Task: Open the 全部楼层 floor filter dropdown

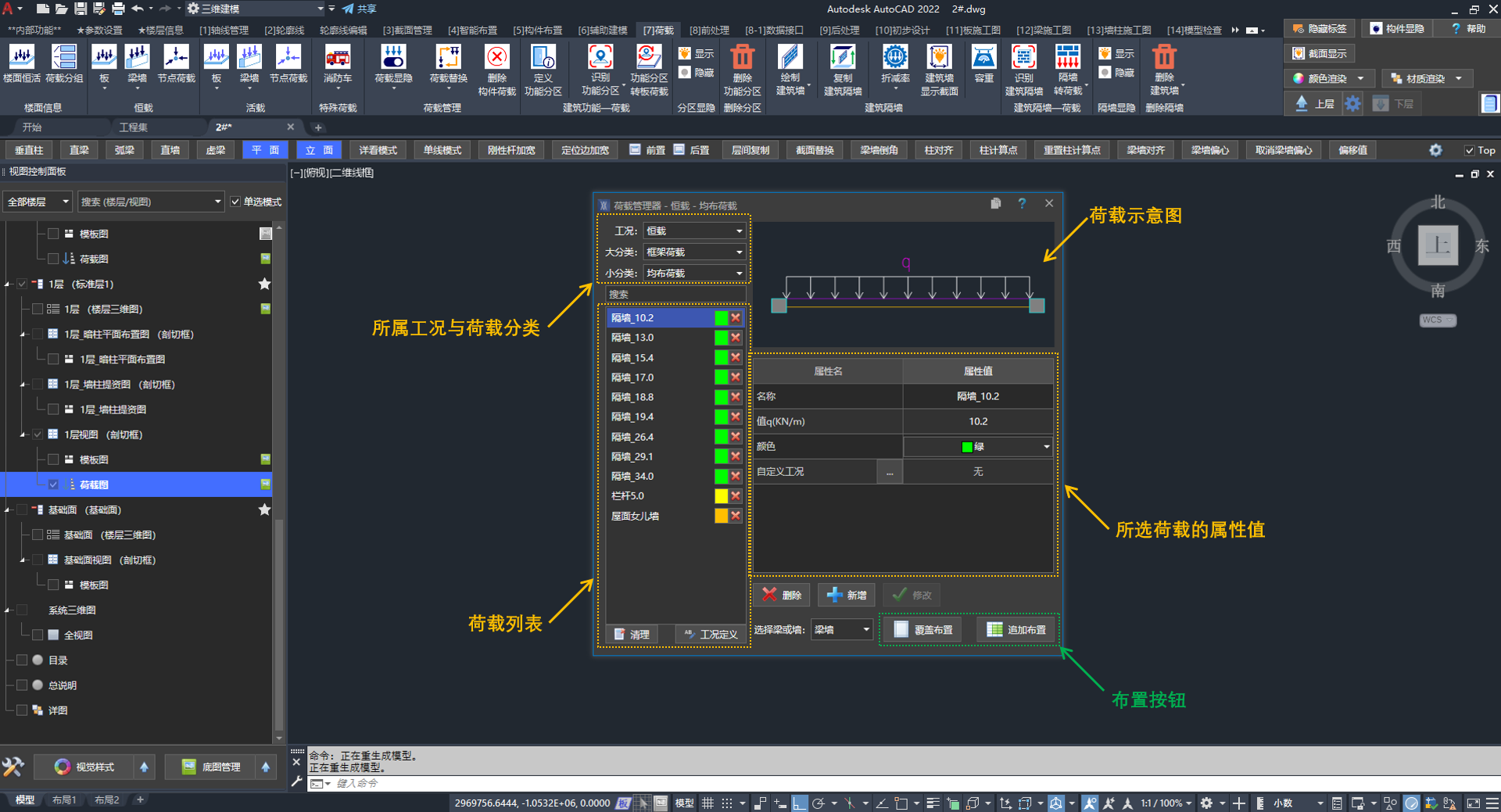Action: (x=38, y=202)
